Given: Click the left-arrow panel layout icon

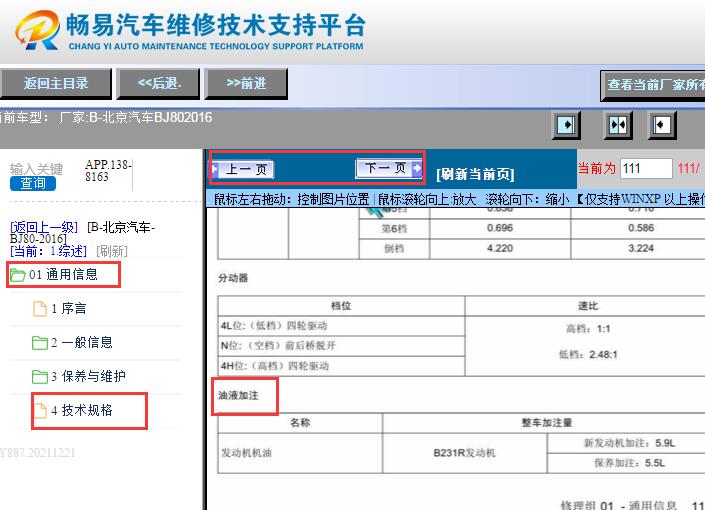Looking at the screenshot, I should 662,125.
